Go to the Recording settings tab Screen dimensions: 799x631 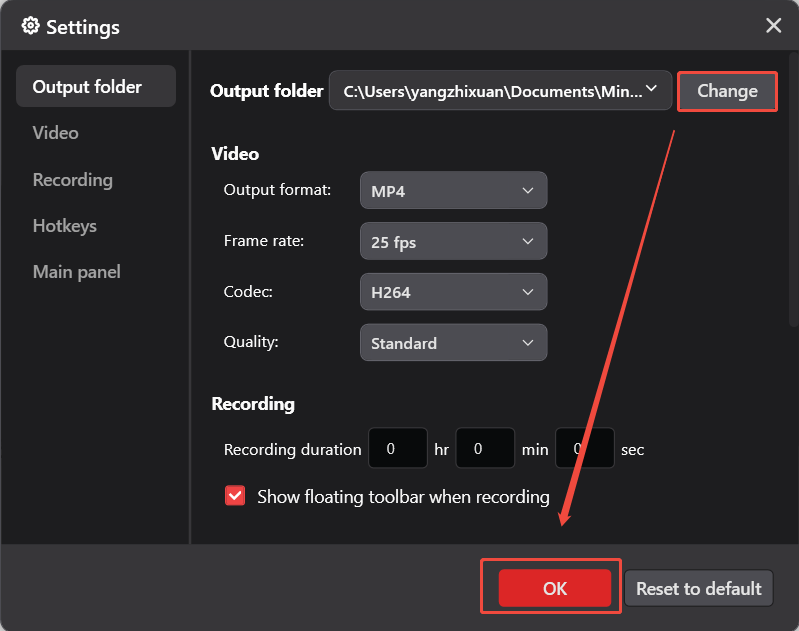pos(73,180)
